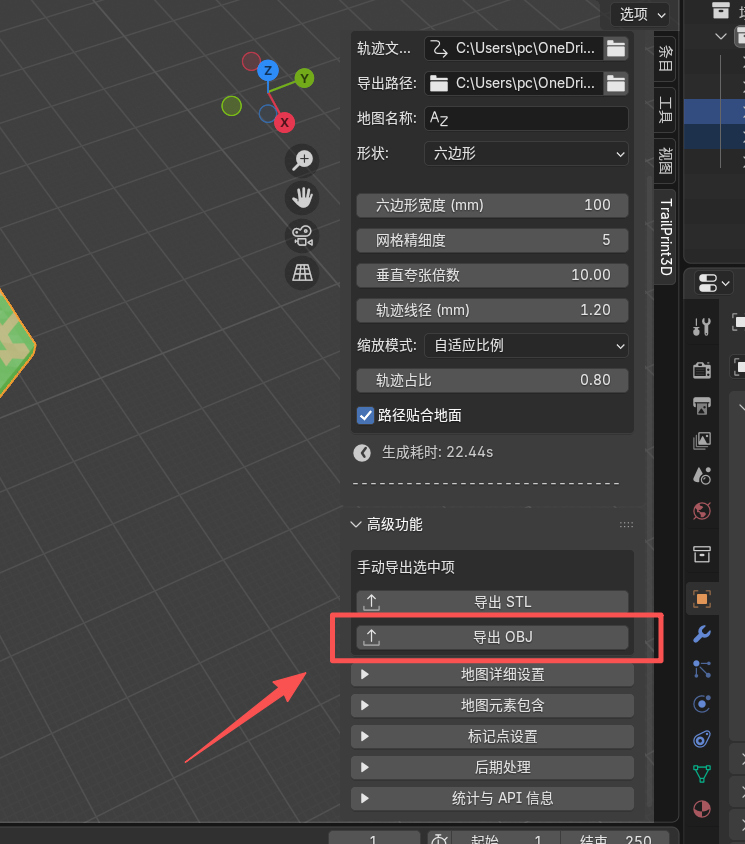
Task: Expand 统计与 API 信息 section
Action: pyautogui.click(x=492, y=798)
